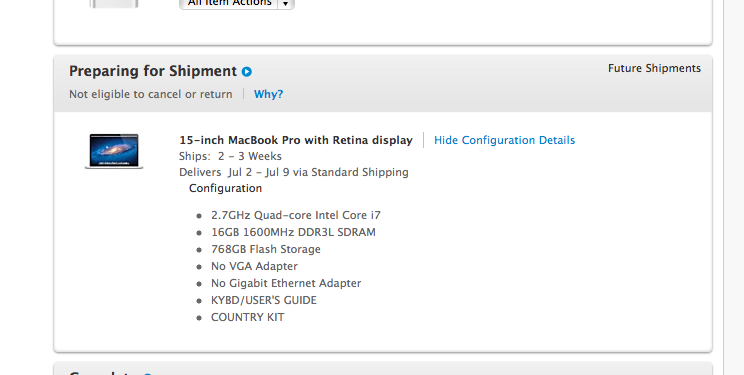Click the Why? link

click(x=269, y=94)
